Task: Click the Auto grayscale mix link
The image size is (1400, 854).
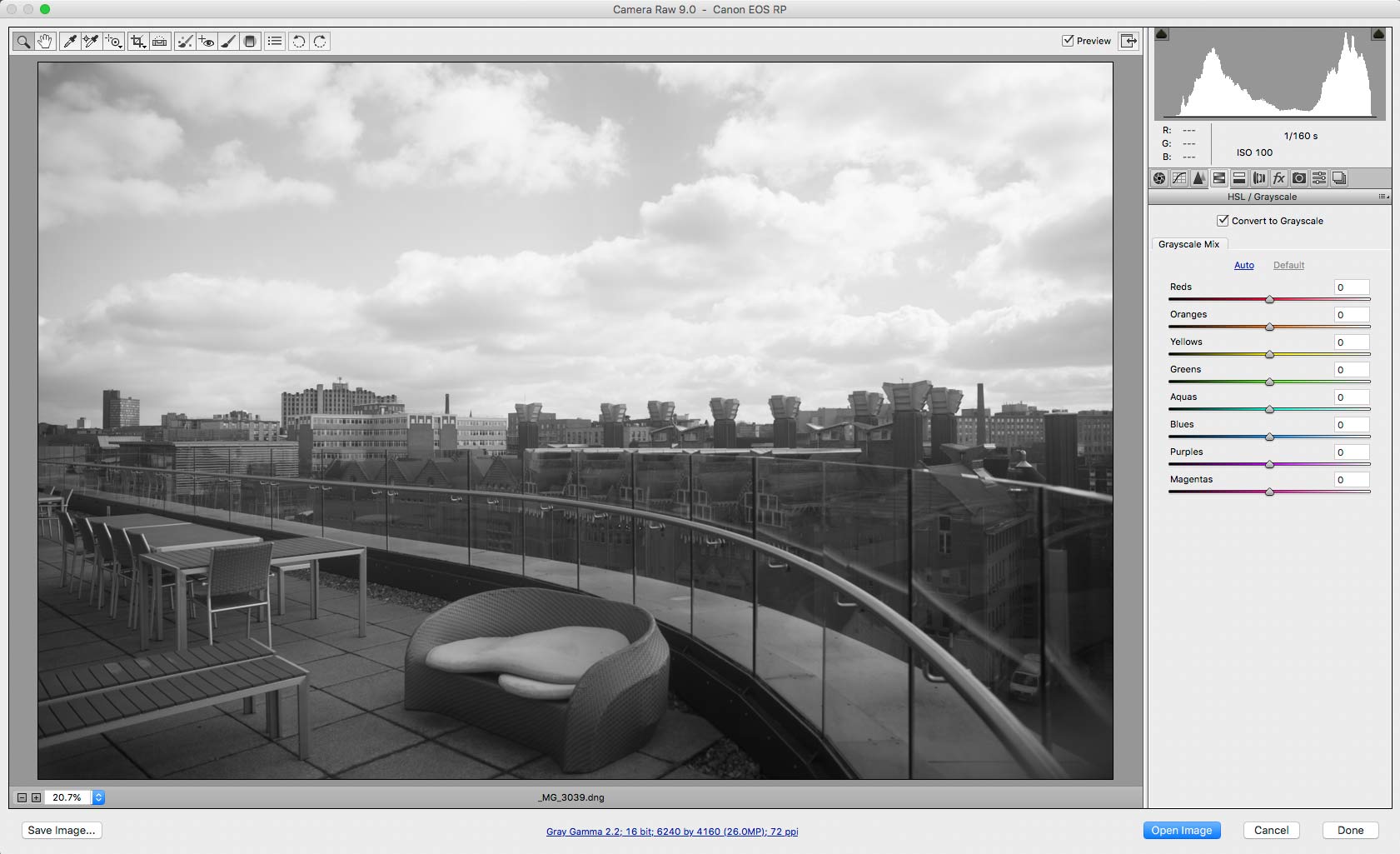Action: 1244,265
